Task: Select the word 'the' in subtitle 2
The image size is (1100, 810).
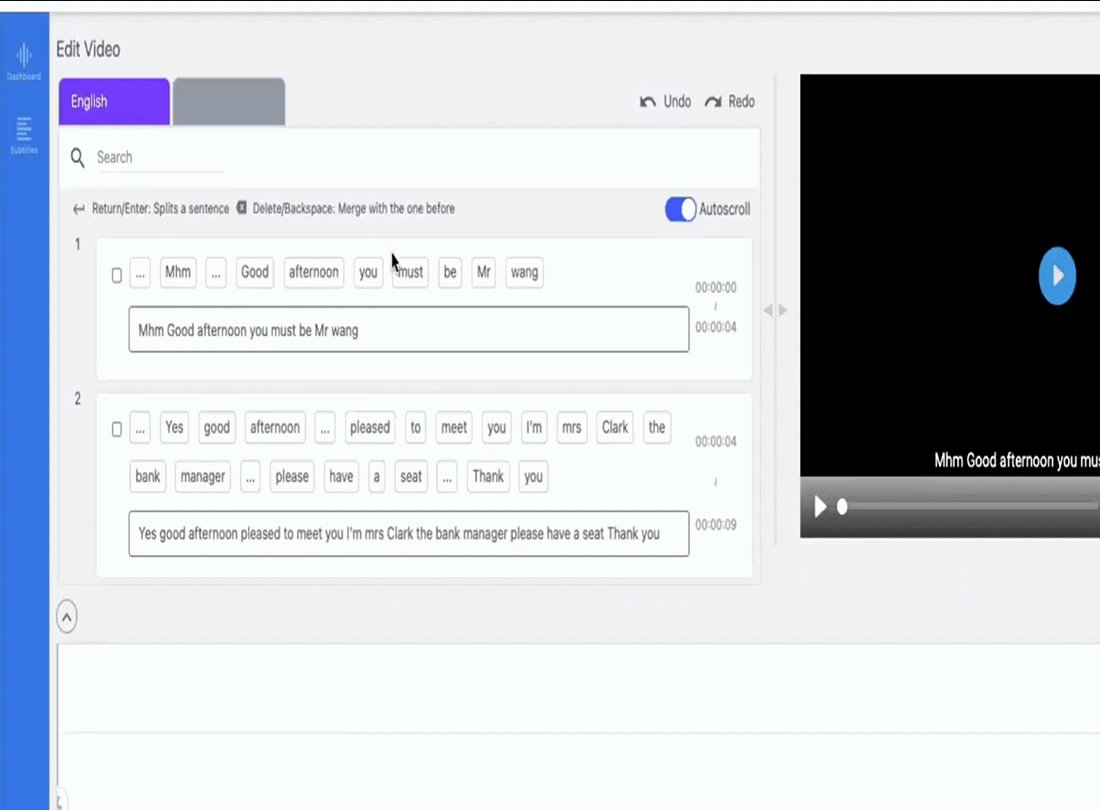Action: [x=657, y=427]
